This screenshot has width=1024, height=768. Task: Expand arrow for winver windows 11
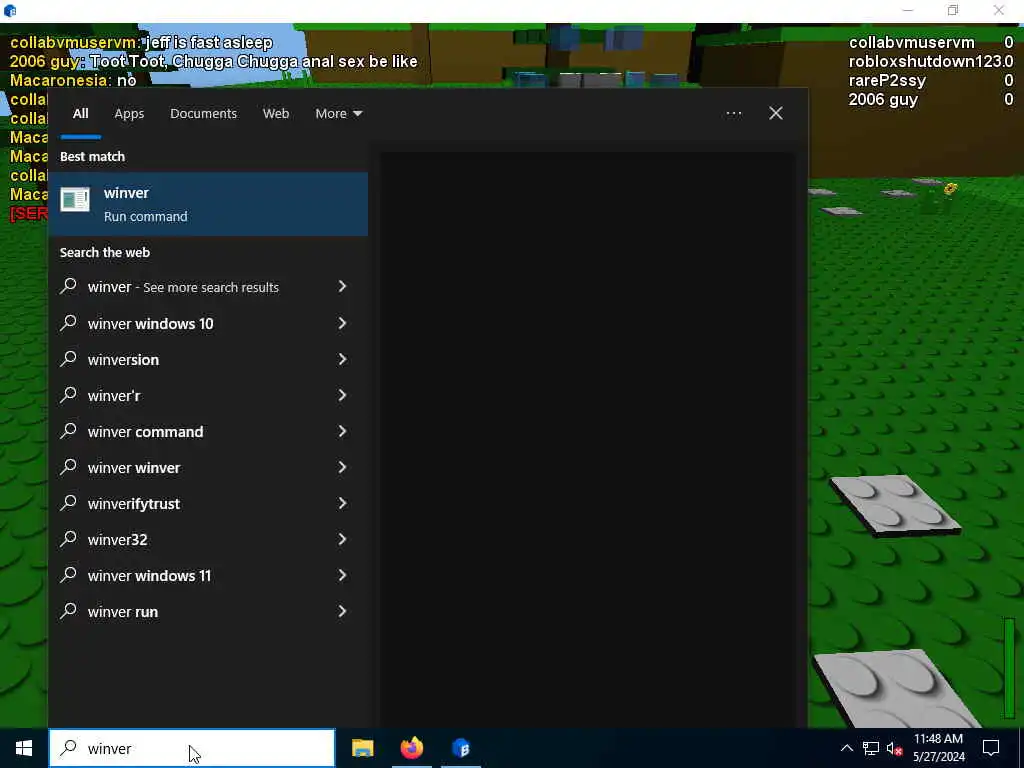(x=342, y=575)
